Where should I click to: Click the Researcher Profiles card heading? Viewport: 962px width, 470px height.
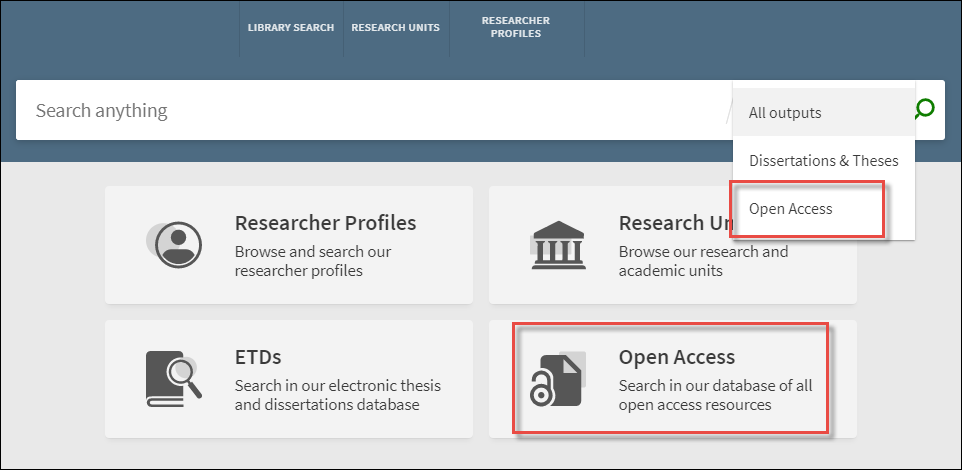pyautogui.click(x=325, y=222)
